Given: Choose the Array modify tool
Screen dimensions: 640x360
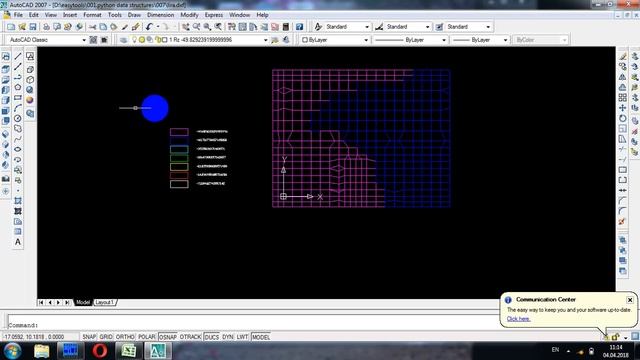Looking at the screenshot, I should (623, 98).
